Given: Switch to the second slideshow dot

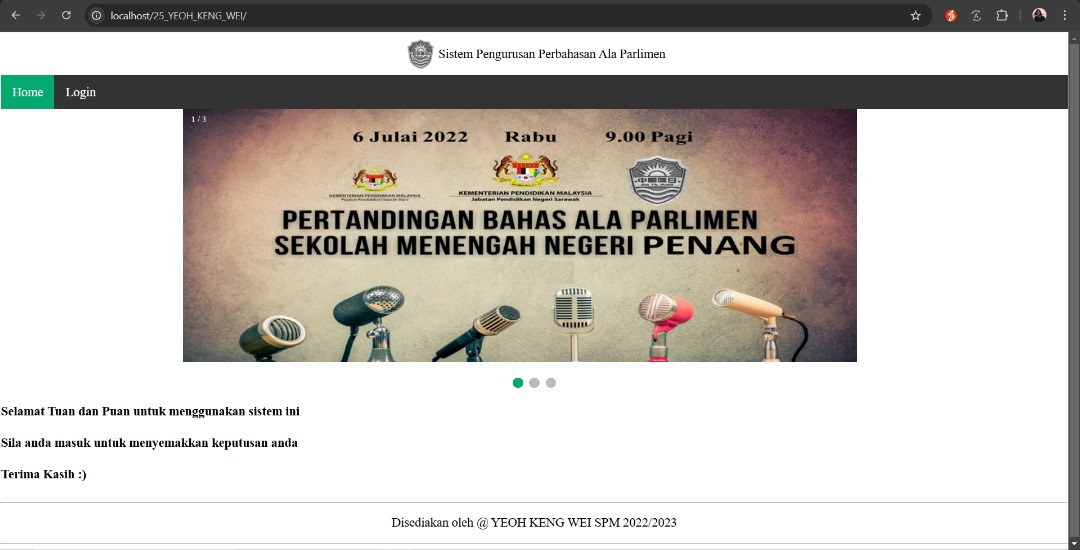Looking at the screenshot, I should click(534, 383).
